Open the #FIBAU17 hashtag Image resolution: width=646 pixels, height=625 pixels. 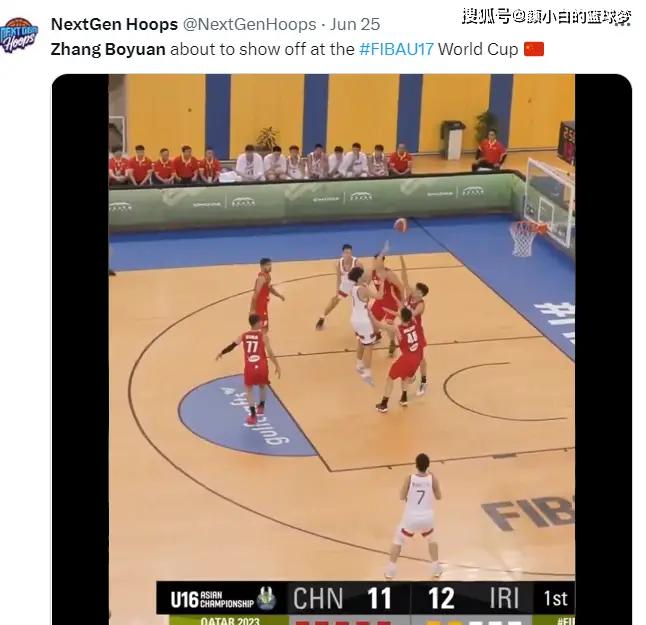396,49
